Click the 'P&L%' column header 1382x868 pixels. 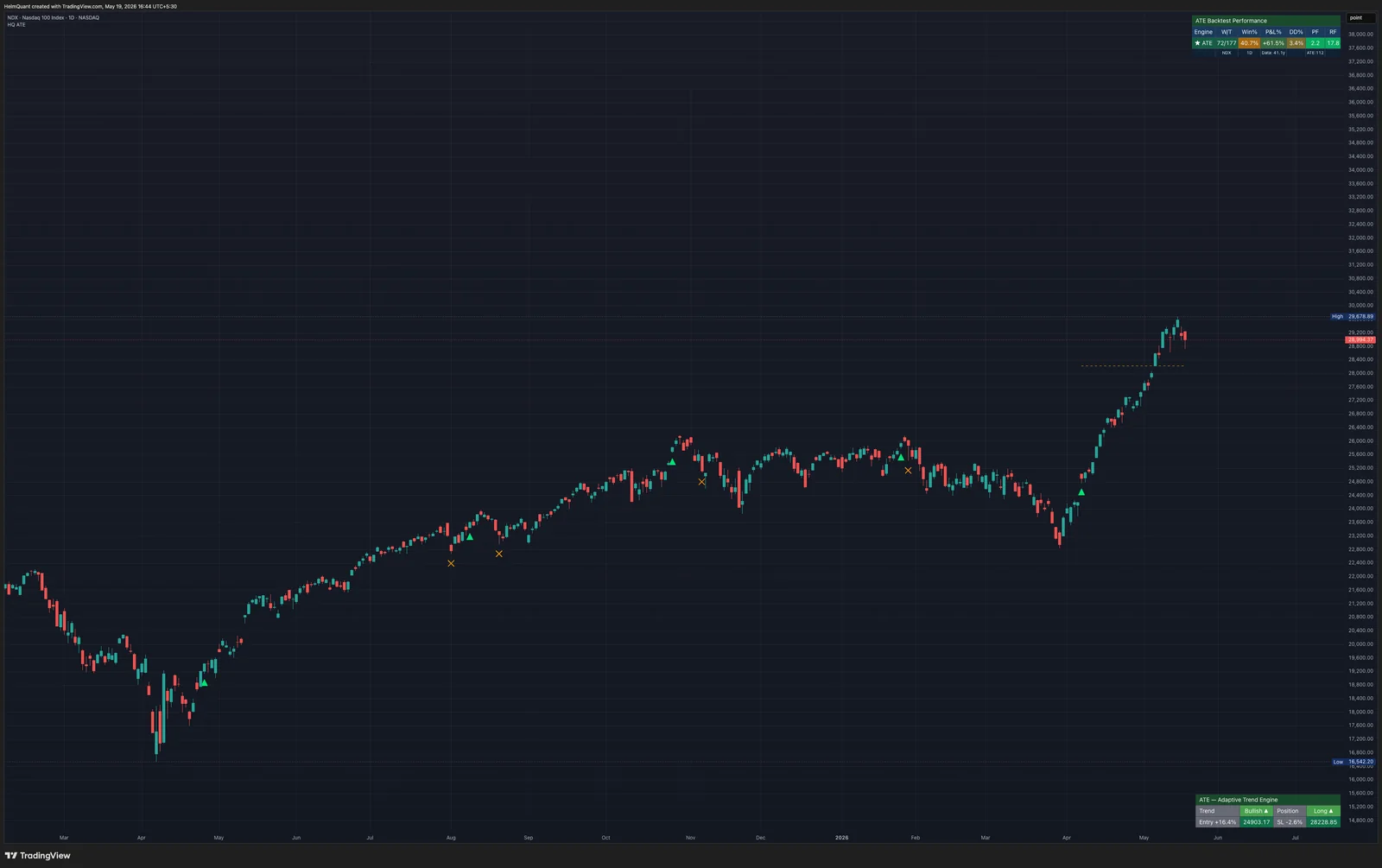click(1273, 32)
